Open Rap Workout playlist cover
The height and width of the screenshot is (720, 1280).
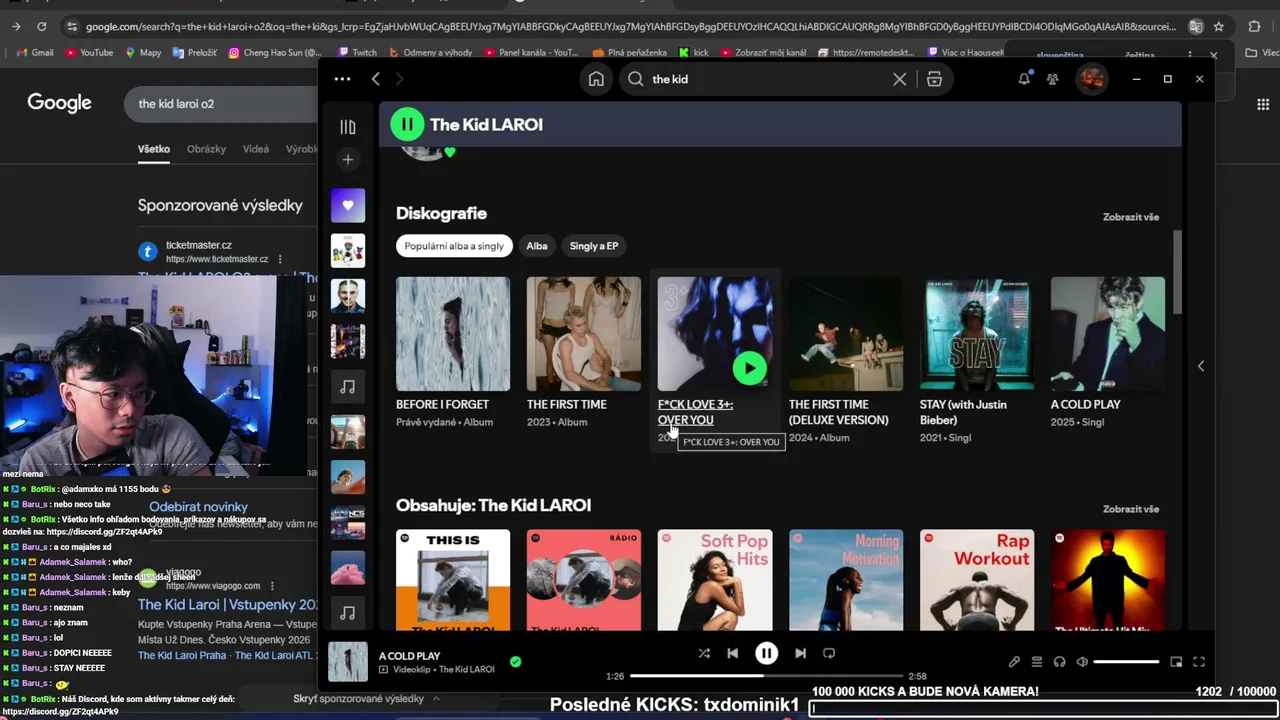(977, 580)
